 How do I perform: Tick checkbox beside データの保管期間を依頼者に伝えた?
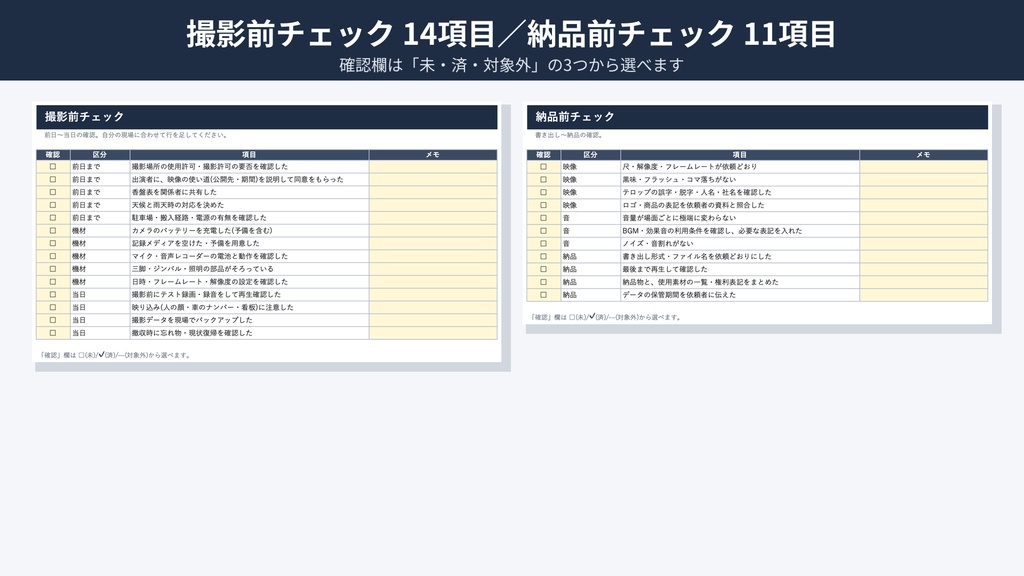tap(543, 295)
